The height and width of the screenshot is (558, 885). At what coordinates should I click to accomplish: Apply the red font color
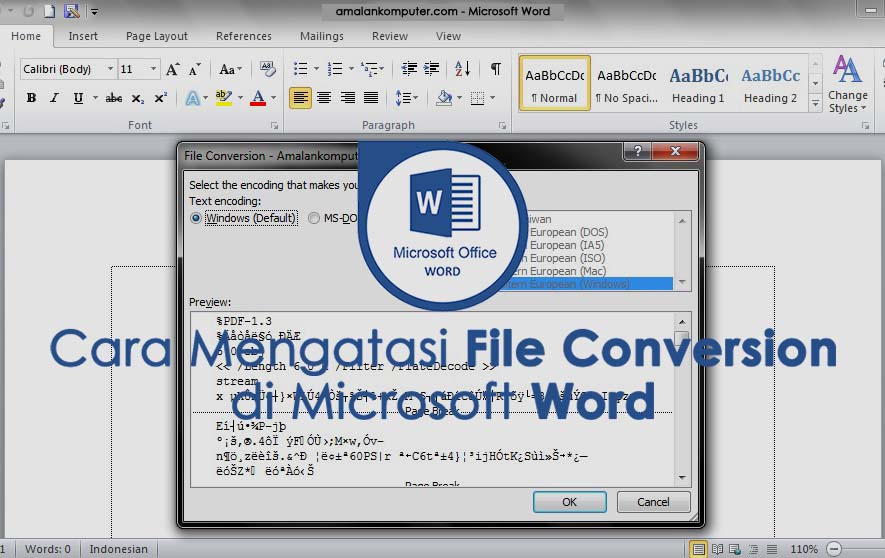point(258,98)
